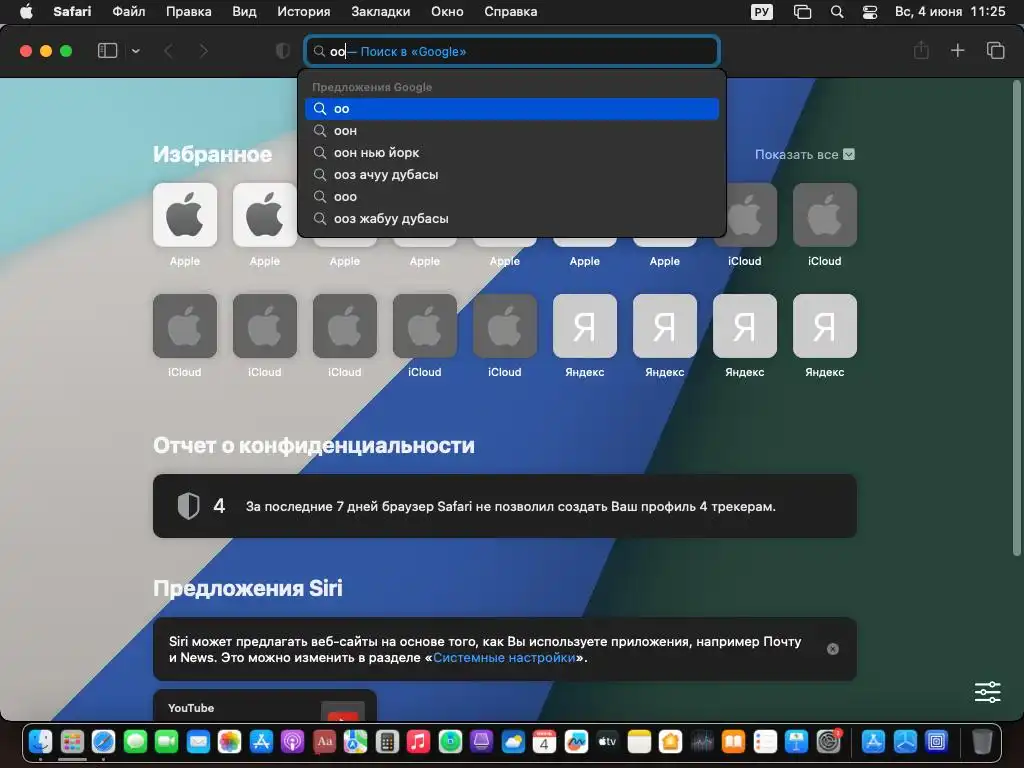Open Launchpad from the Dock
The width and height of the screenshot is (1024, 768).
(x=72, y=741)
